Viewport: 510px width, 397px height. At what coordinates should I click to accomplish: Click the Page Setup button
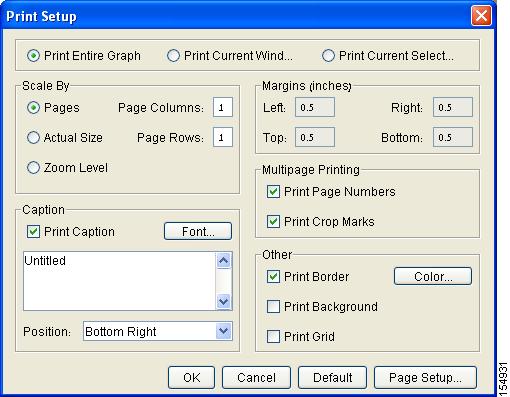click(x=425, y=378)
